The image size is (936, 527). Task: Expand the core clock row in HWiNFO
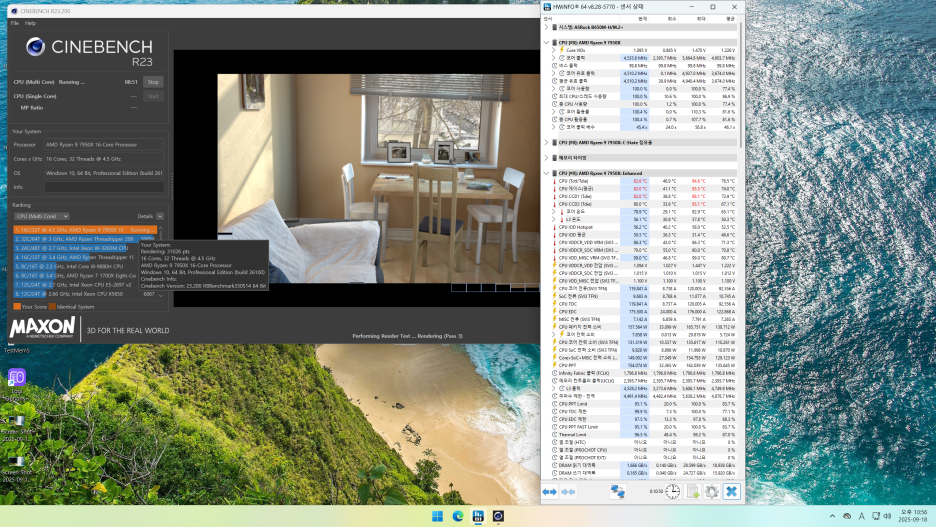554,58
